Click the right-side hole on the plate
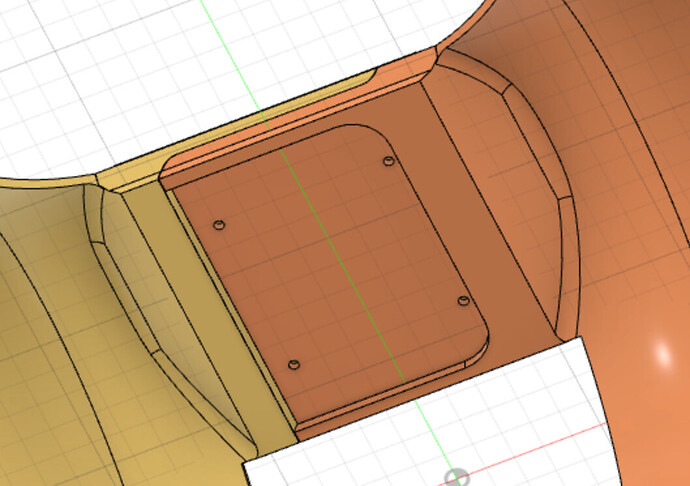 point(463,300)
